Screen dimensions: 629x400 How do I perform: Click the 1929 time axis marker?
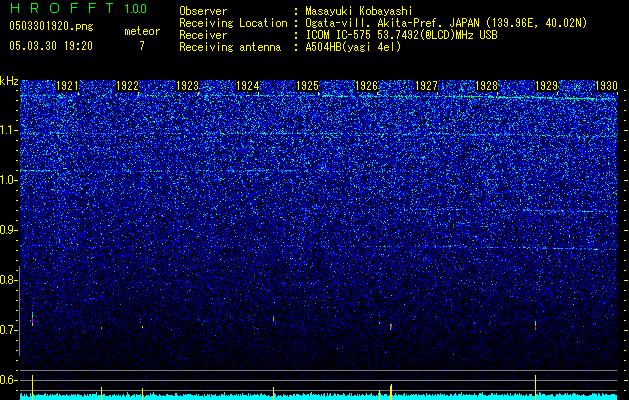tap(546, 86)
